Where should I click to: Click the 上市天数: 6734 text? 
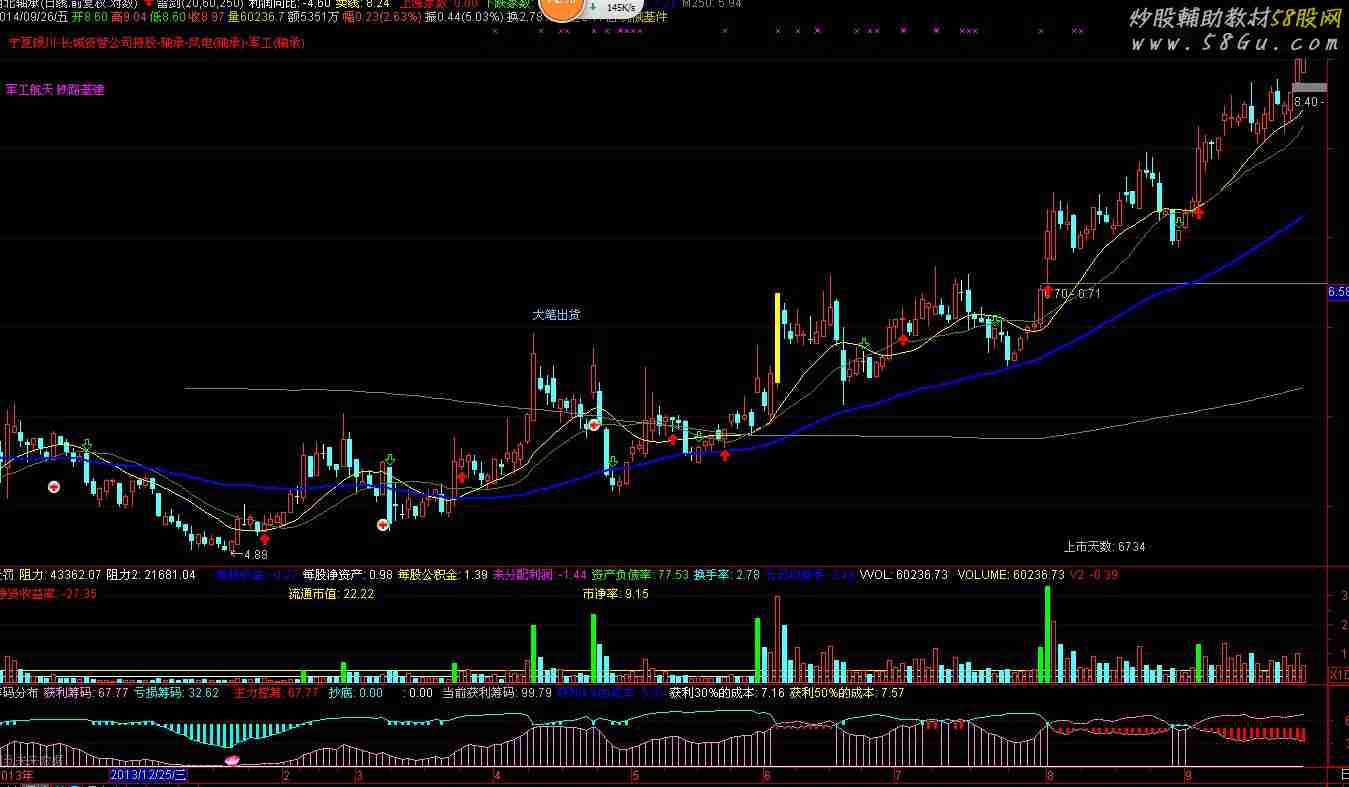(1104, 547)
